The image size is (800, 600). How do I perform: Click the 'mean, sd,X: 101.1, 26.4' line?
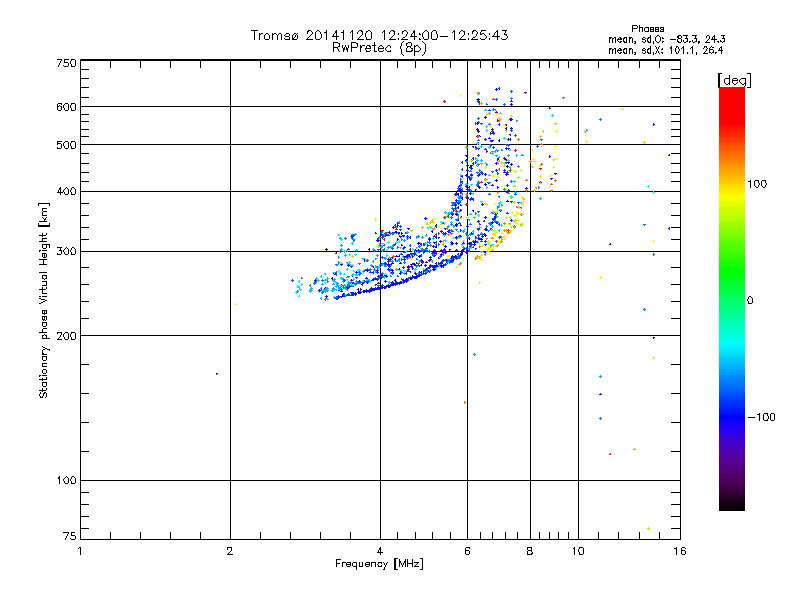[x=665, y=50]
